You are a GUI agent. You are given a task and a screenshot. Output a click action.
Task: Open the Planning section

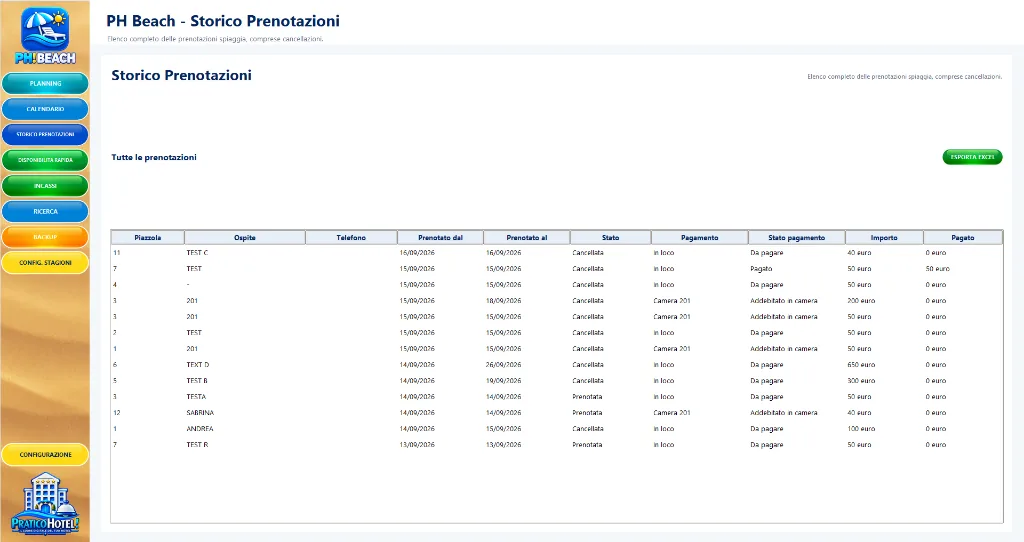[45, 84]
